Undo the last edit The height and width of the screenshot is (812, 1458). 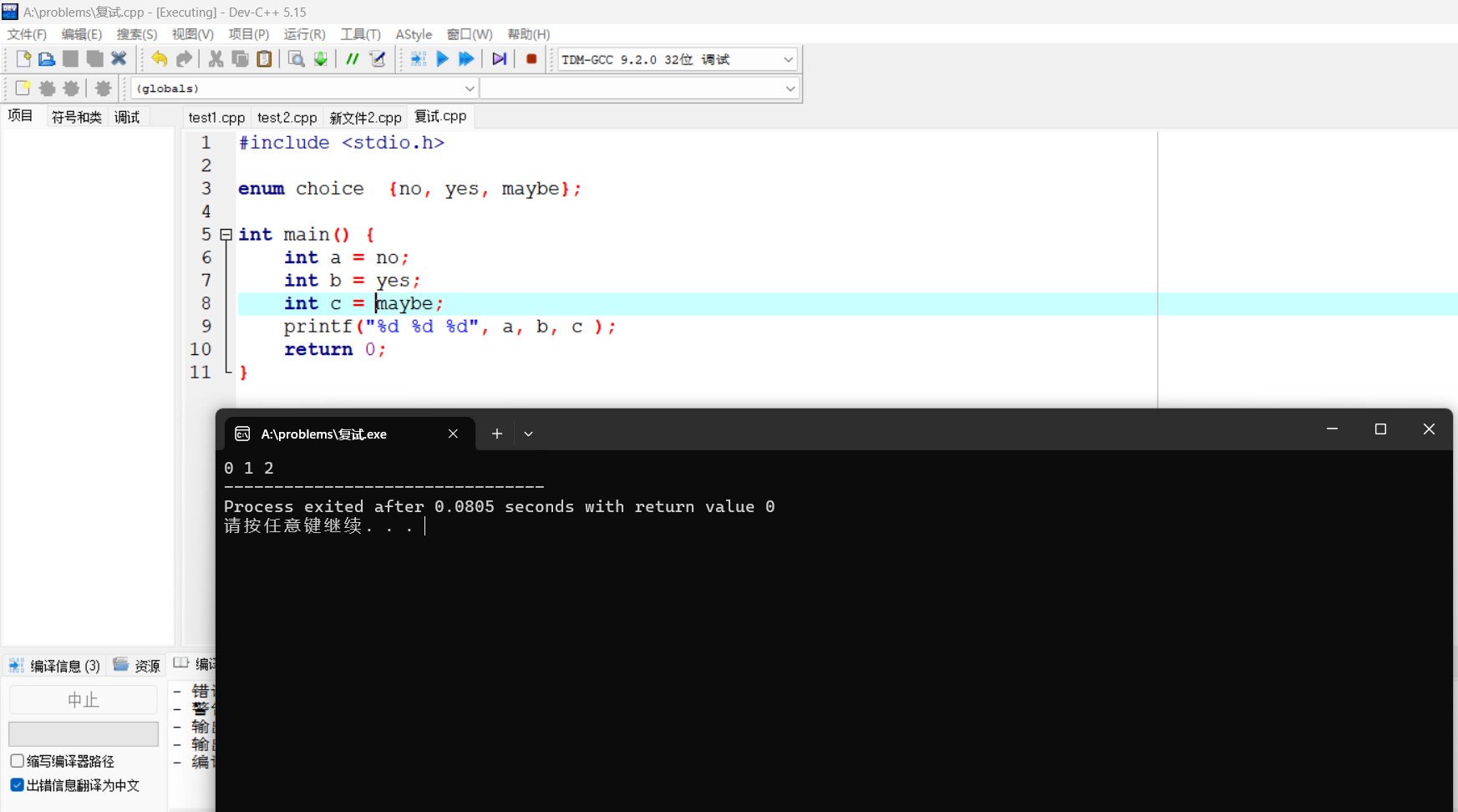click(160, 59)
